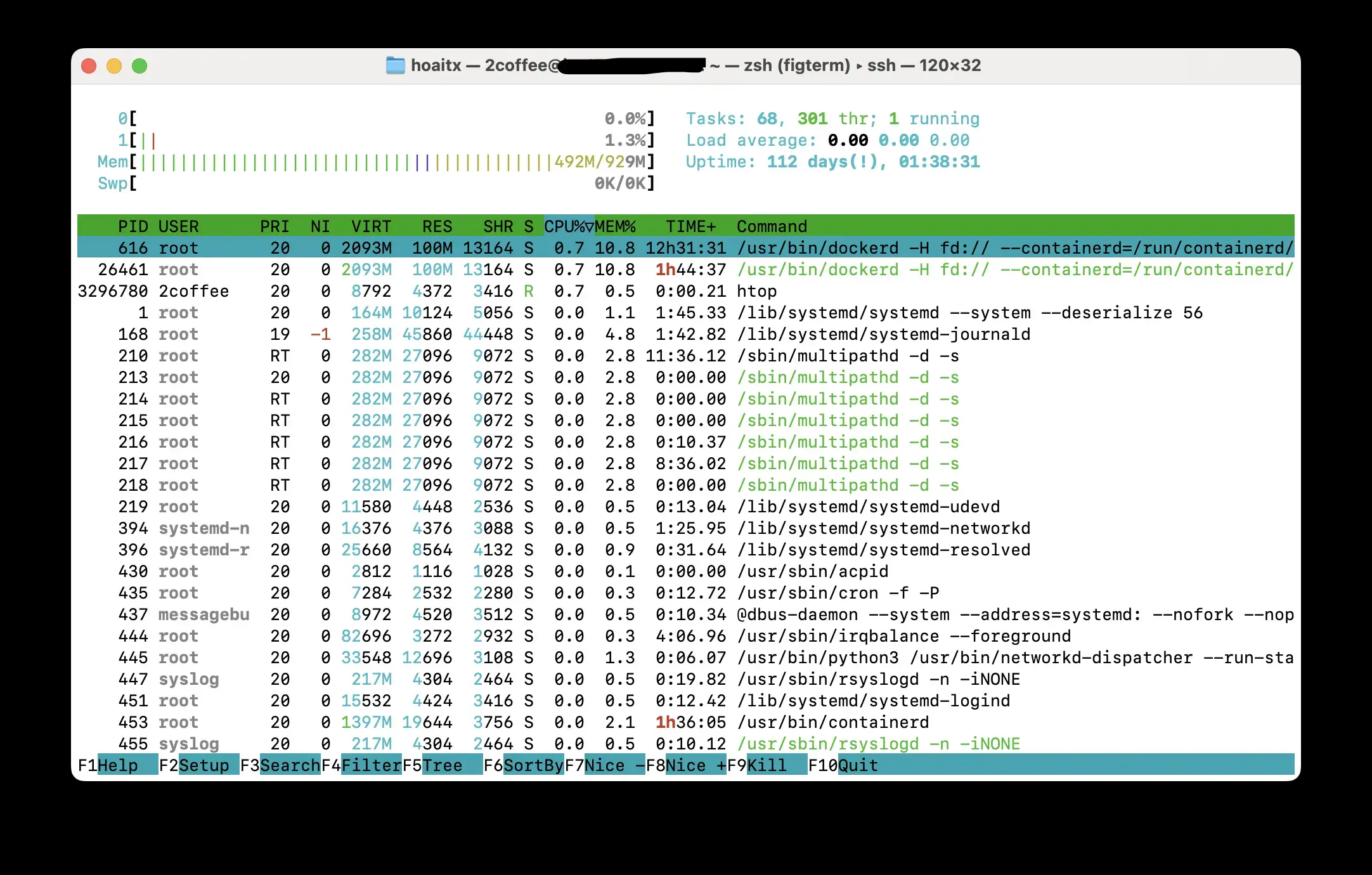Sort by the TIME+ column header
The image size is (1372, 875).
(x=690, y=226)
